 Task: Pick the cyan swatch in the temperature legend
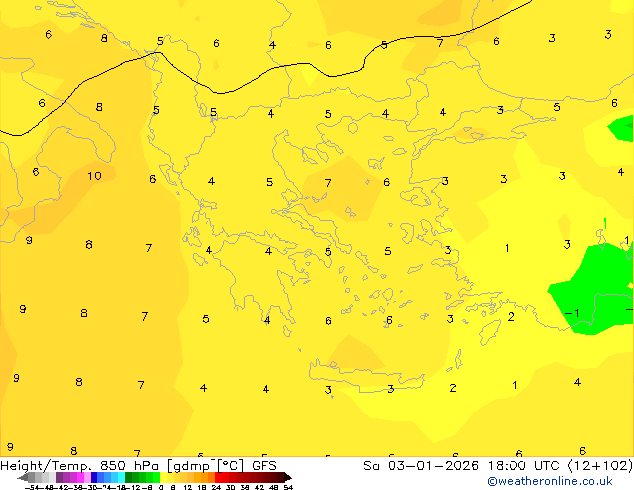click(121, 477)
